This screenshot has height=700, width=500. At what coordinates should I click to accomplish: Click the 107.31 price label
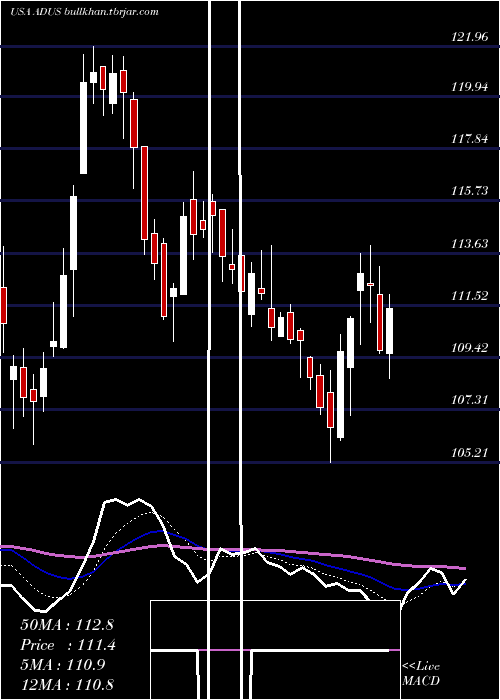point(470,400)
